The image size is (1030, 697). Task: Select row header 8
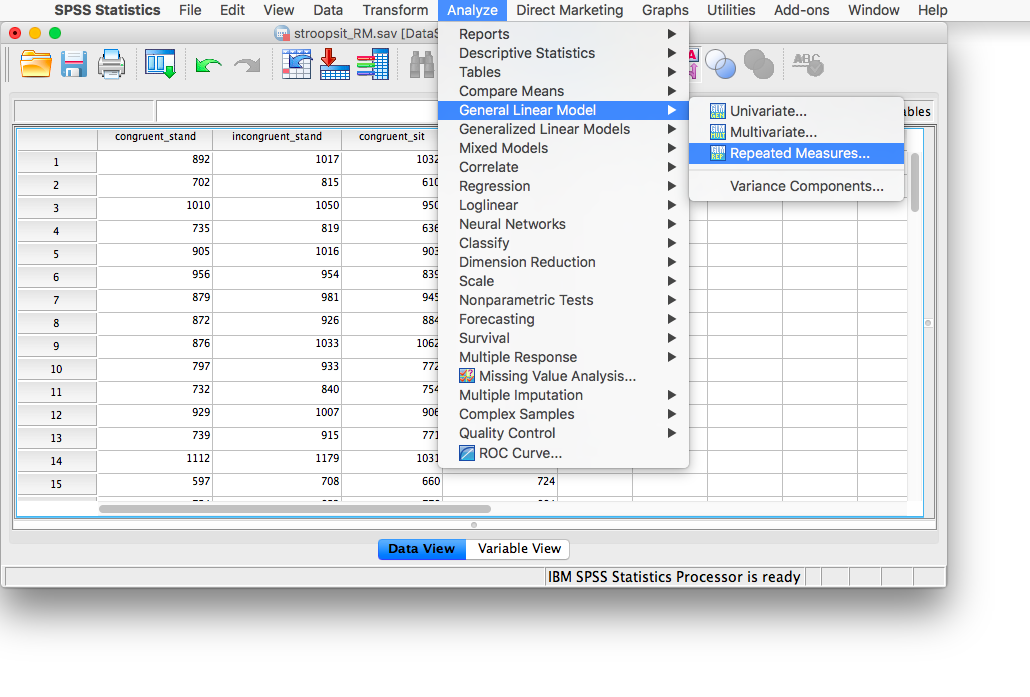56,323
